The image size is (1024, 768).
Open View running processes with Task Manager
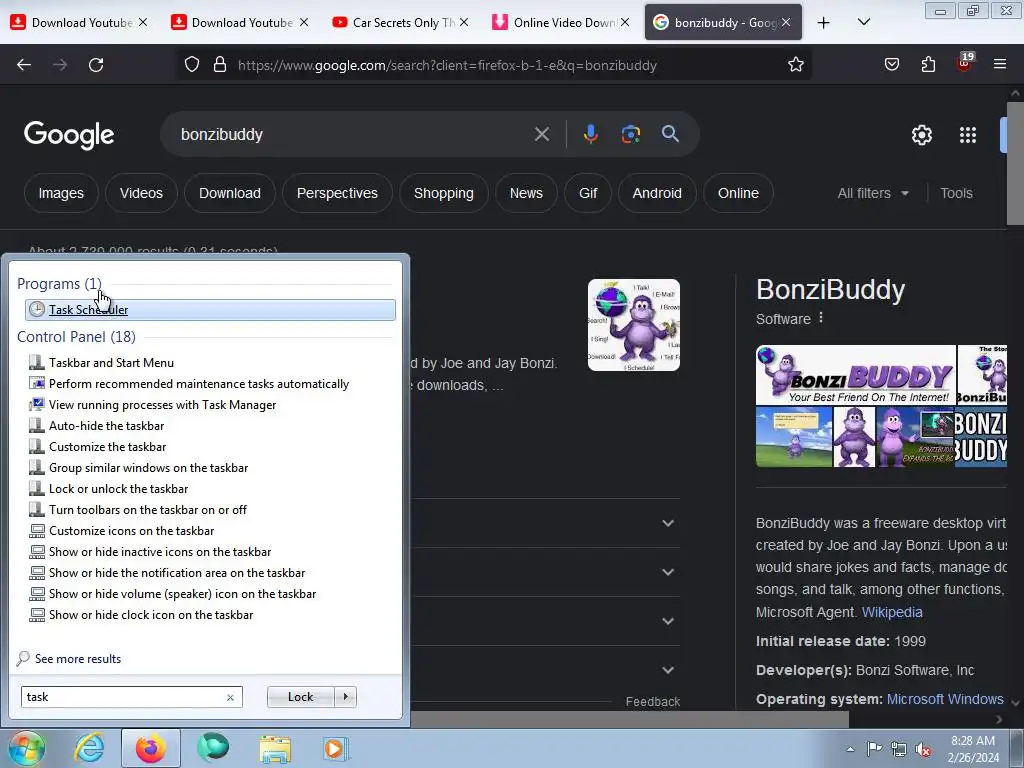162,405
